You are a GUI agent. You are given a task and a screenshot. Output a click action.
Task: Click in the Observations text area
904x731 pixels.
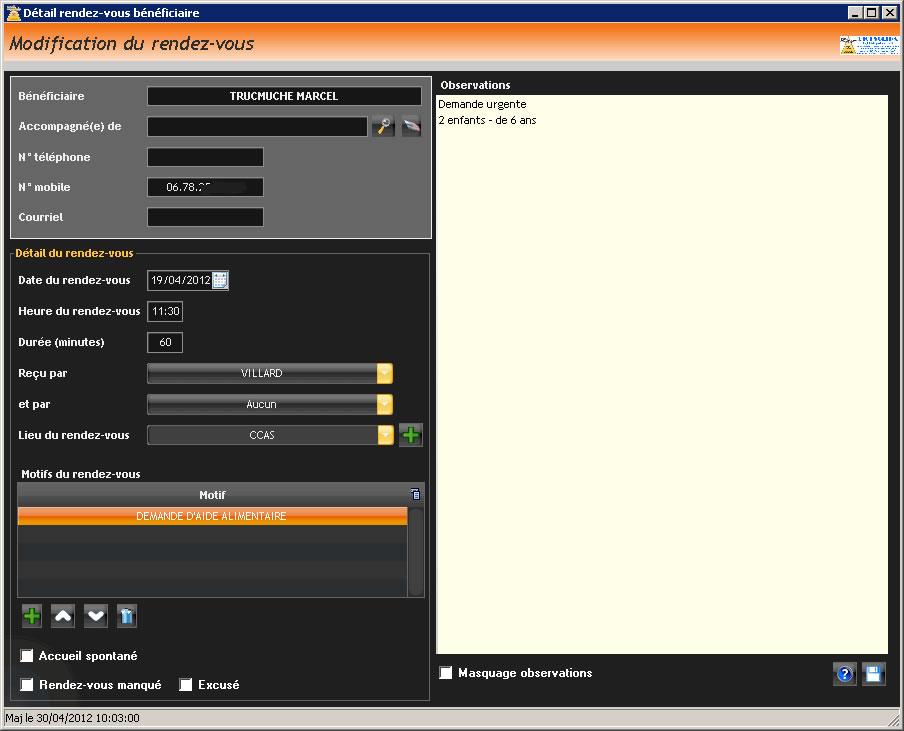pos(662,380)
